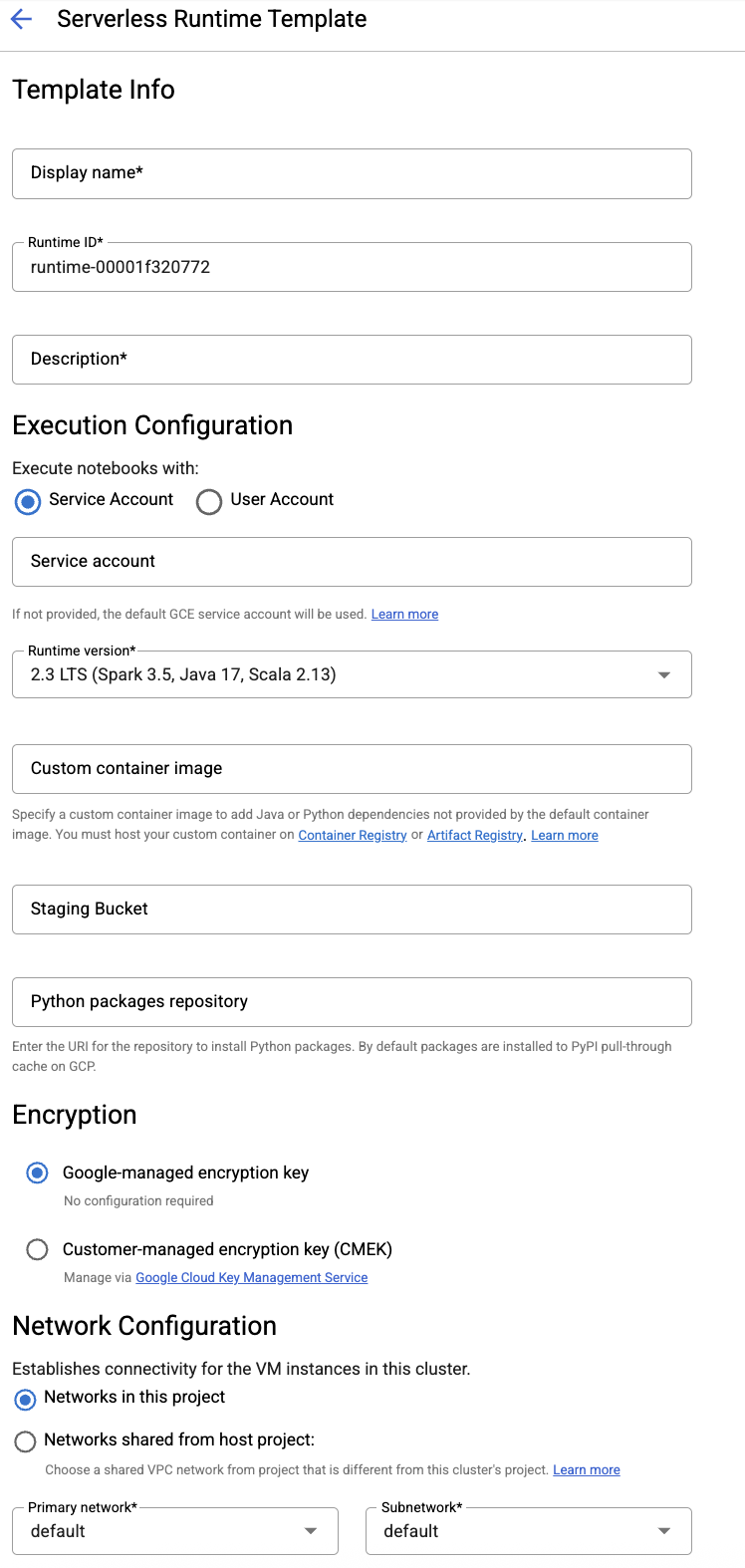This screenshot has height=1568, width=745.
Task: Click the back arrow icon
Action: point(21,19)
